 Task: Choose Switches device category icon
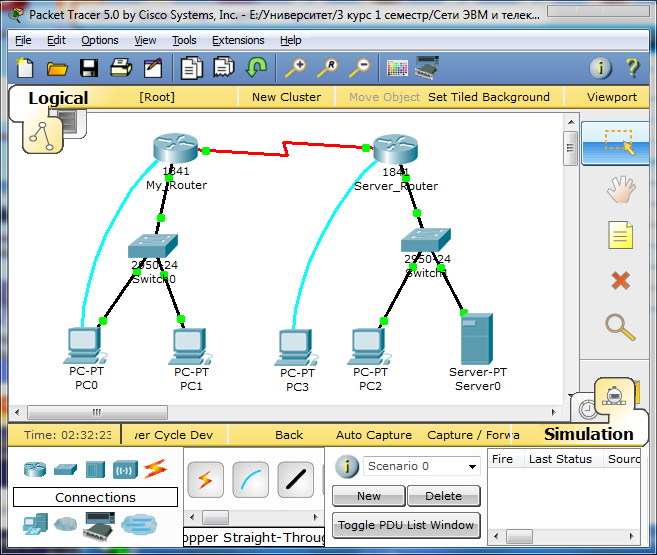point(65,469)
